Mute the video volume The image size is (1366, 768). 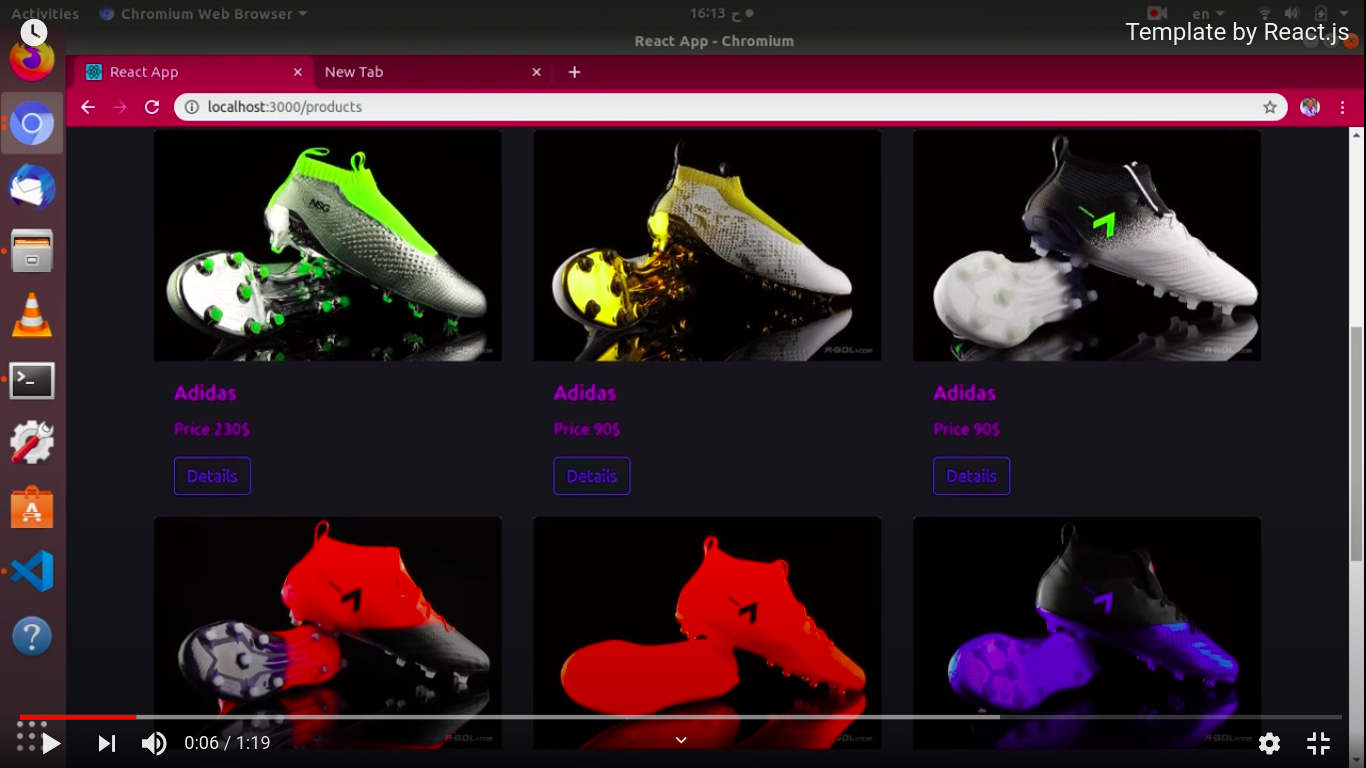point(154,743)
